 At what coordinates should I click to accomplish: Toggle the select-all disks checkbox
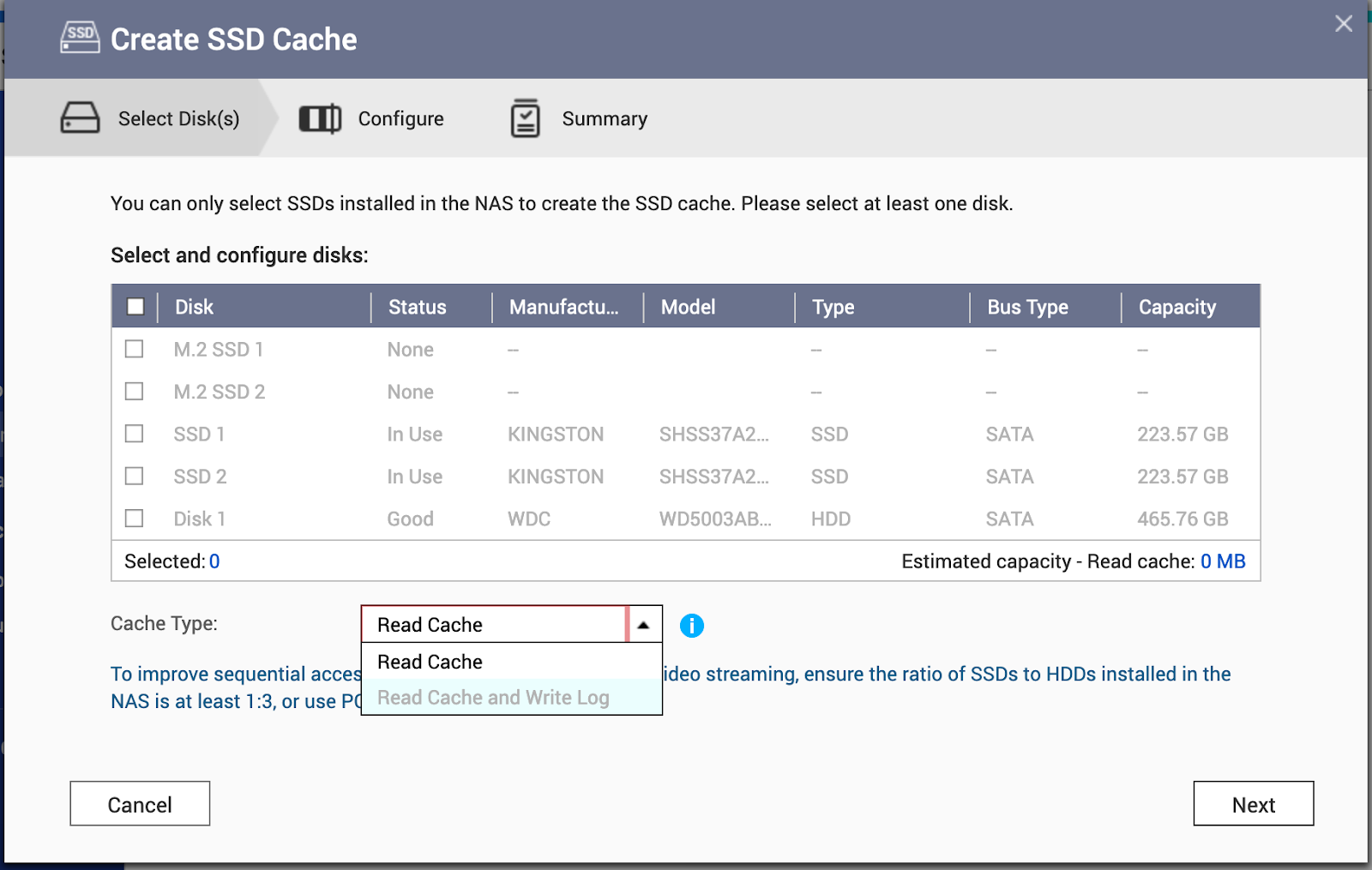coord(135,307)
